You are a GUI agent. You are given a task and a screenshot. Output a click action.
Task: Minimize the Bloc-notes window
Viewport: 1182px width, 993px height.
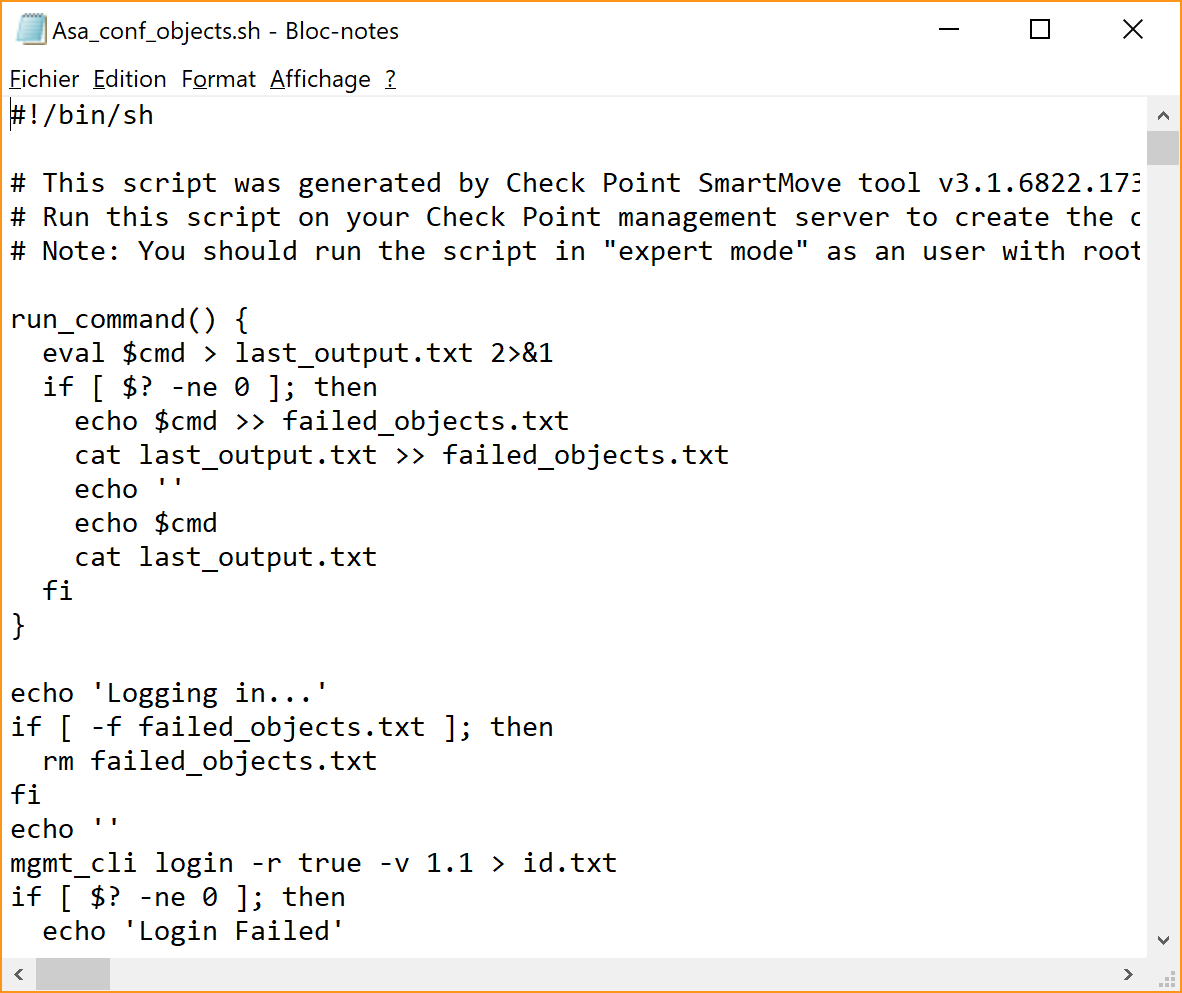click(x=949, y=29)
